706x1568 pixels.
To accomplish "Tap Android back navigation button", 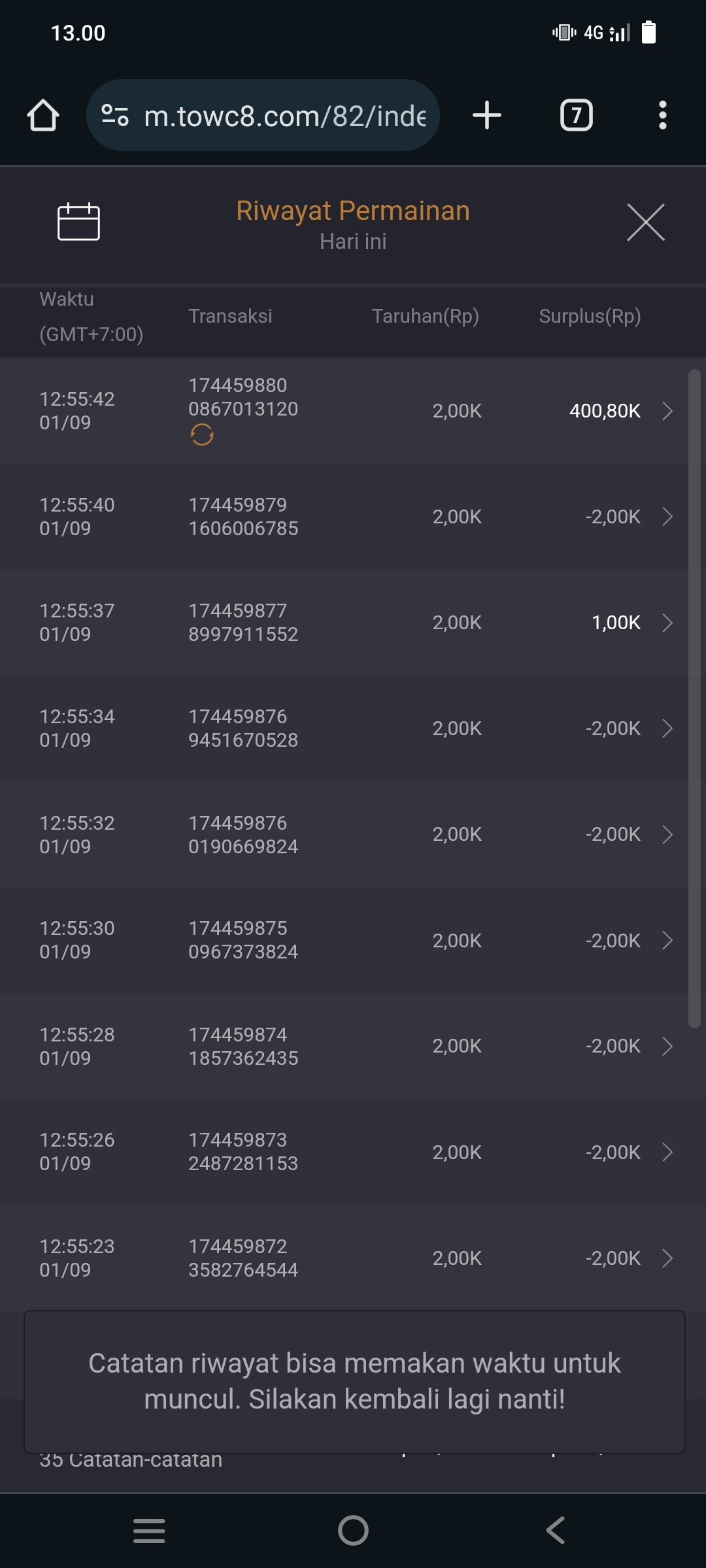I will point(556,1530).
